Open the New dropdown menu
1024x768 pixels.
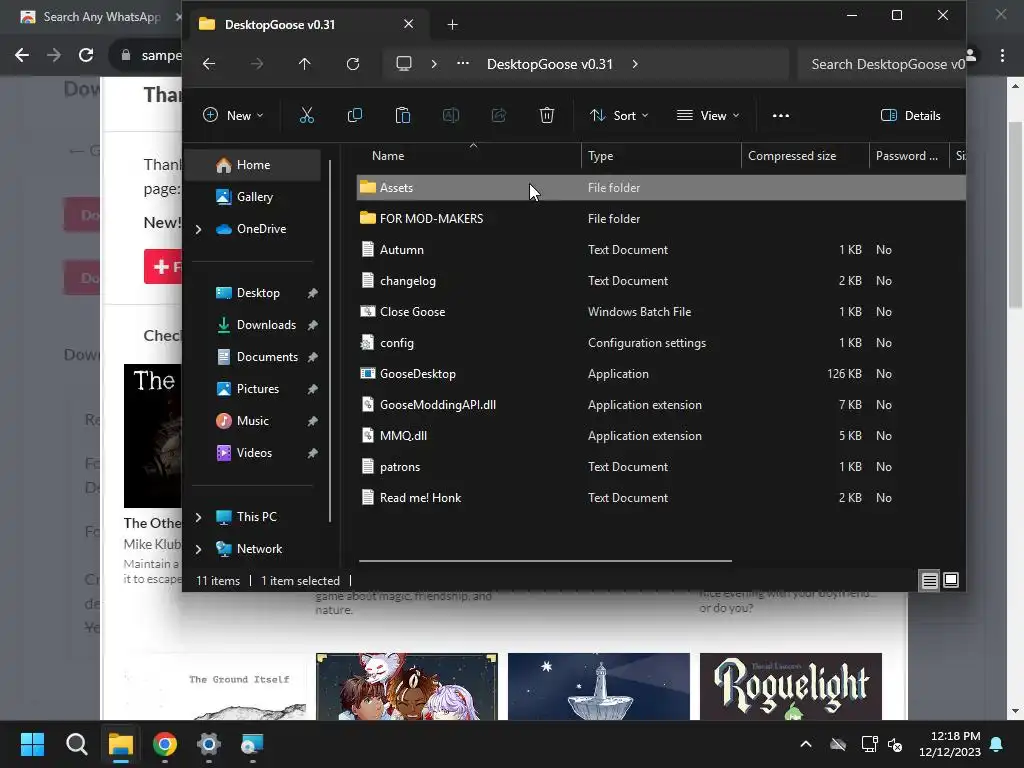point(233,116)
